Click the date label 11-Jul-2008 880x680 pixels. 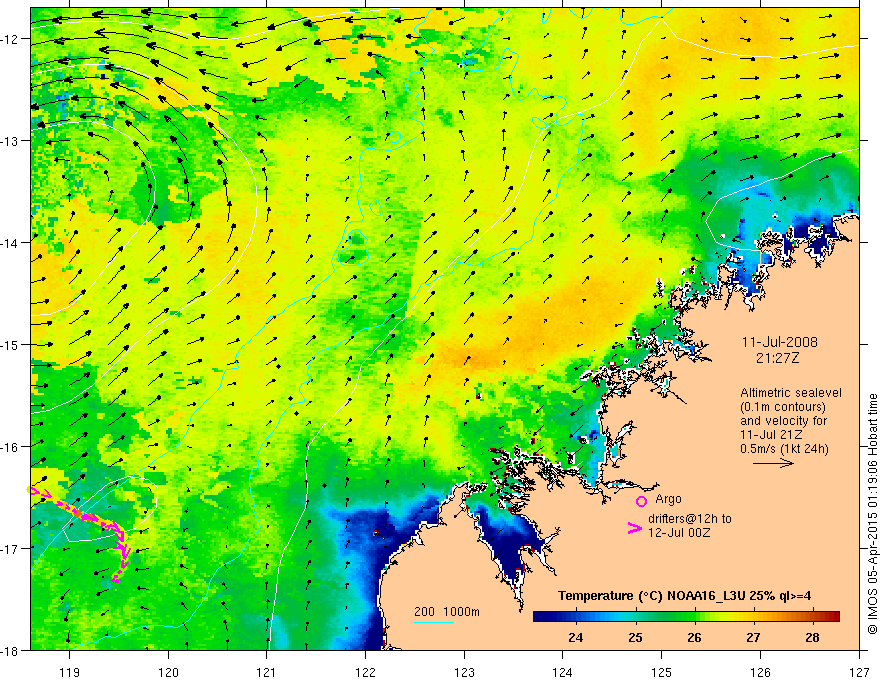(x=780, y=342)
